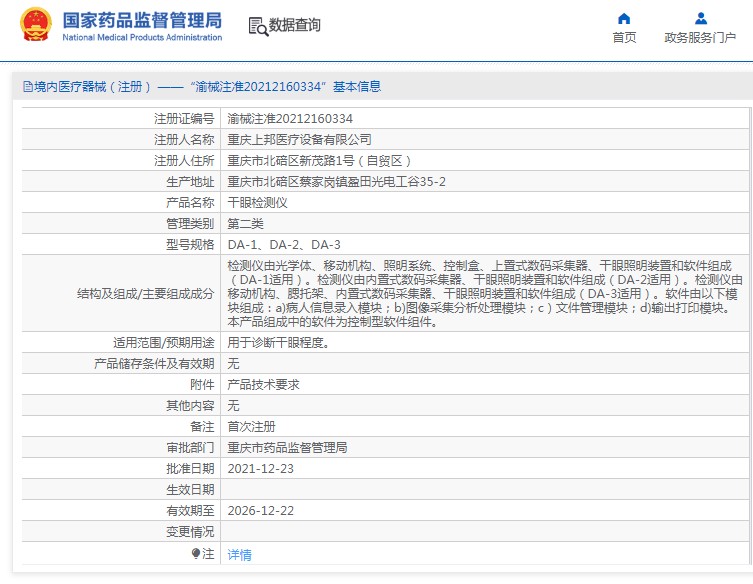Click production address 蔡家岗镇盈田光电工谷35-2
Viewport: 753px width, 584px height.
pos(337,182)
